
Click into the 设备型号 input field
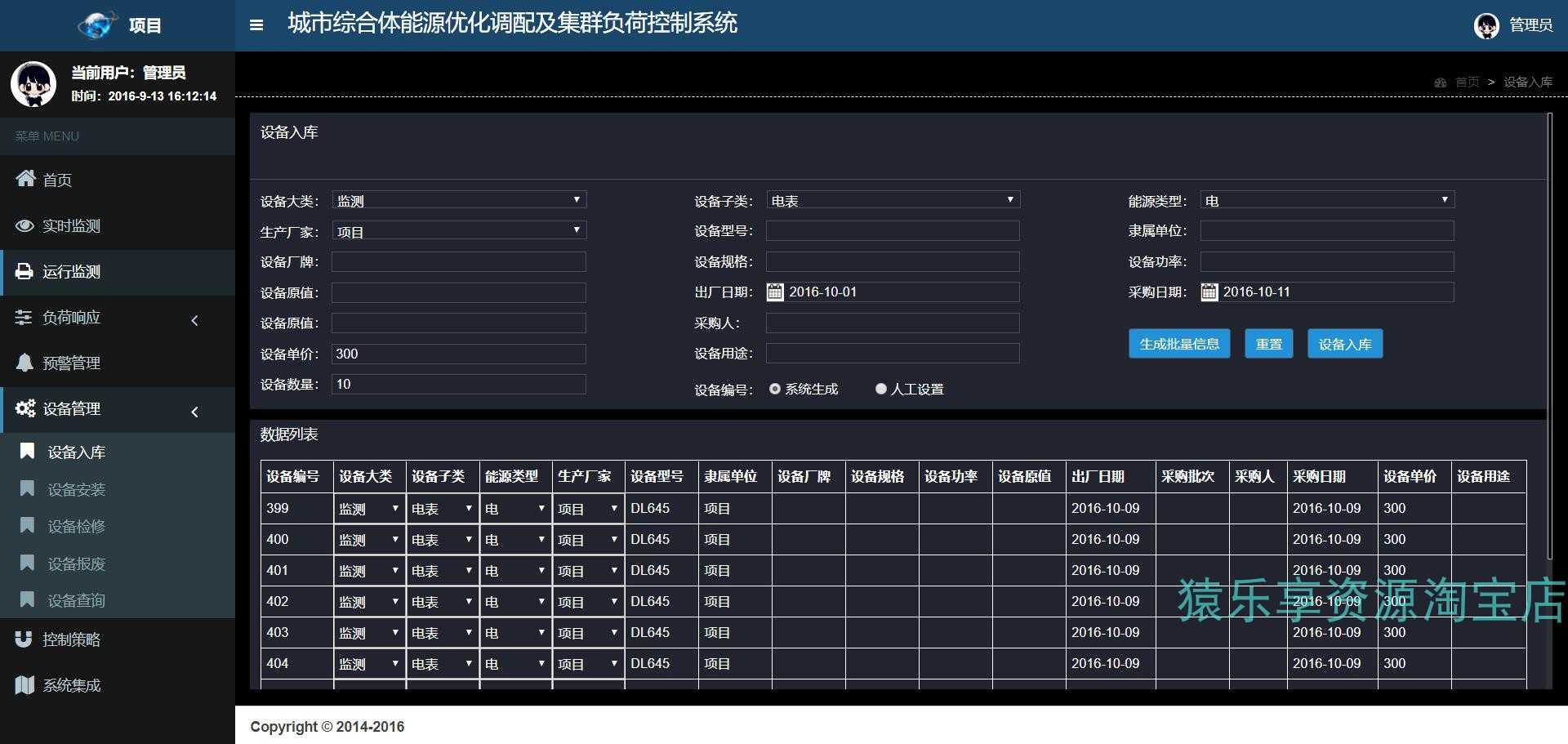tap(893, 231)
